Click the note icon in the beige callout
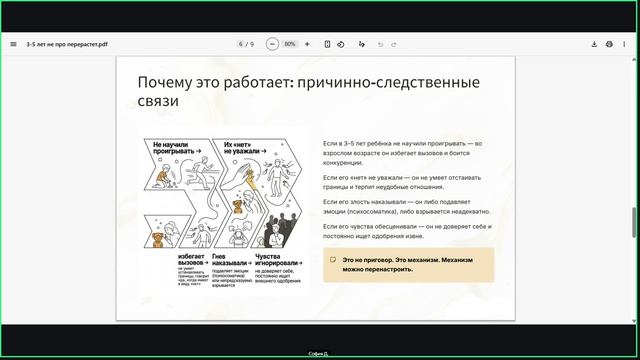The image size is (640, 360). coord(333,260)
